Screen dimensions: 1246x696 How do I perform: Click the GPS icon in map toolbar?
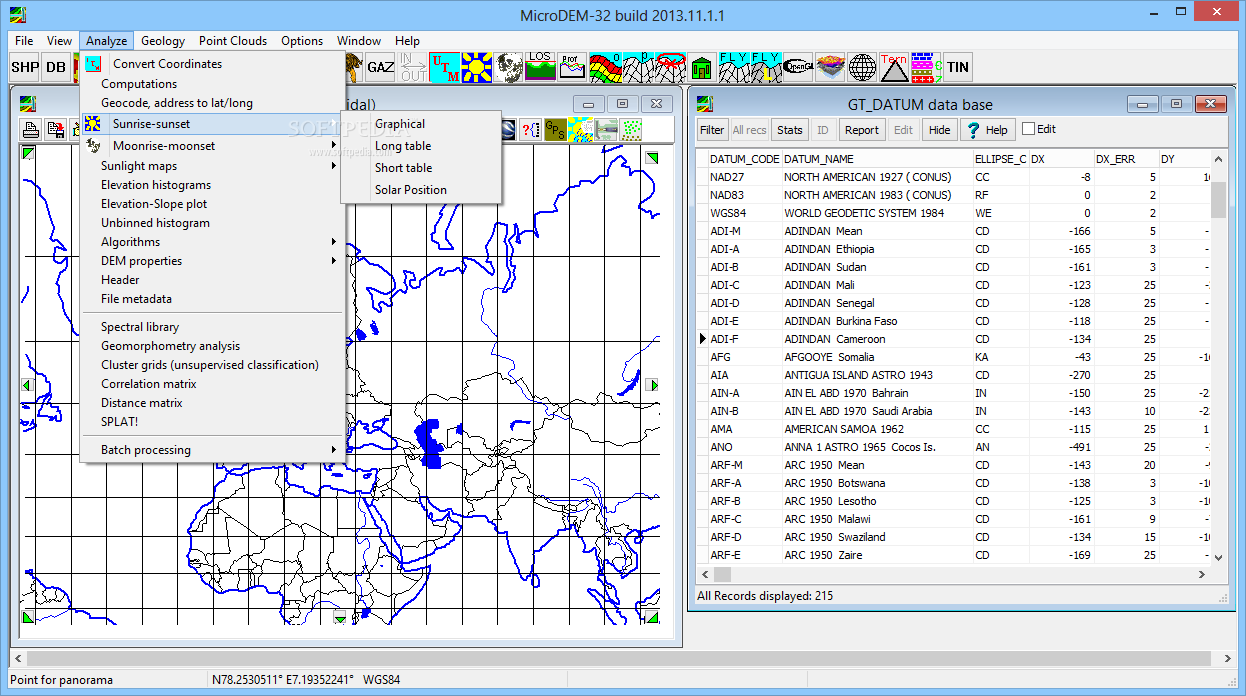[555, 129]
